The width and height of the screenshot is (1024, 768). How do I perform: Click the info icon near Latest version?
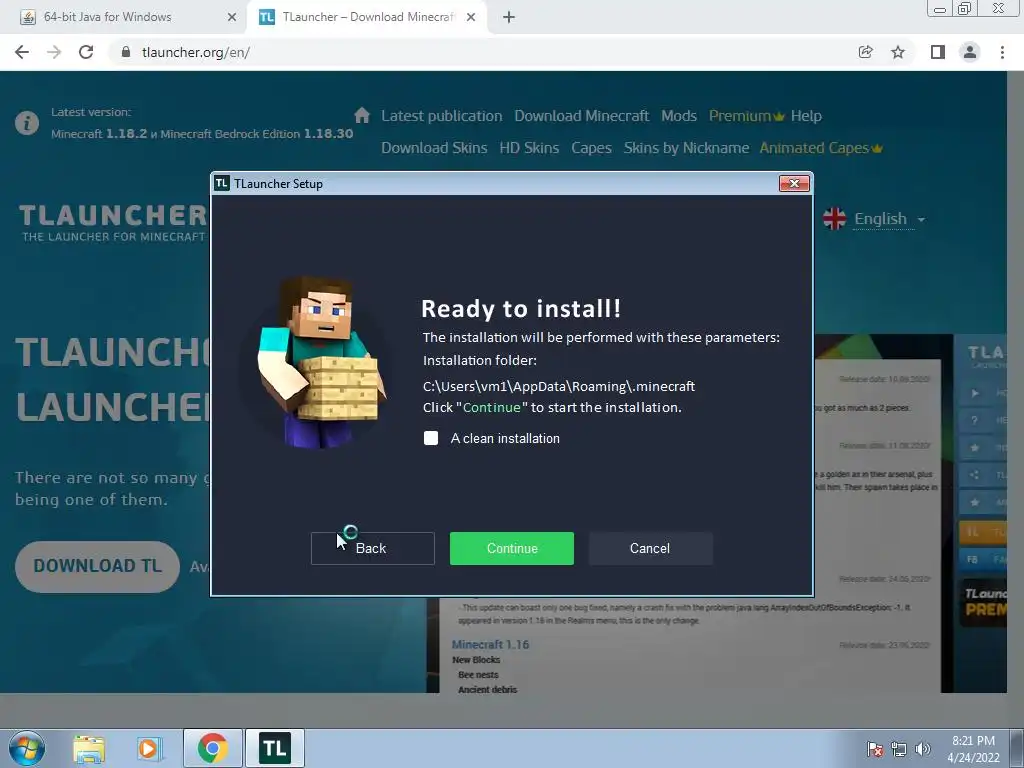point(27,123)
